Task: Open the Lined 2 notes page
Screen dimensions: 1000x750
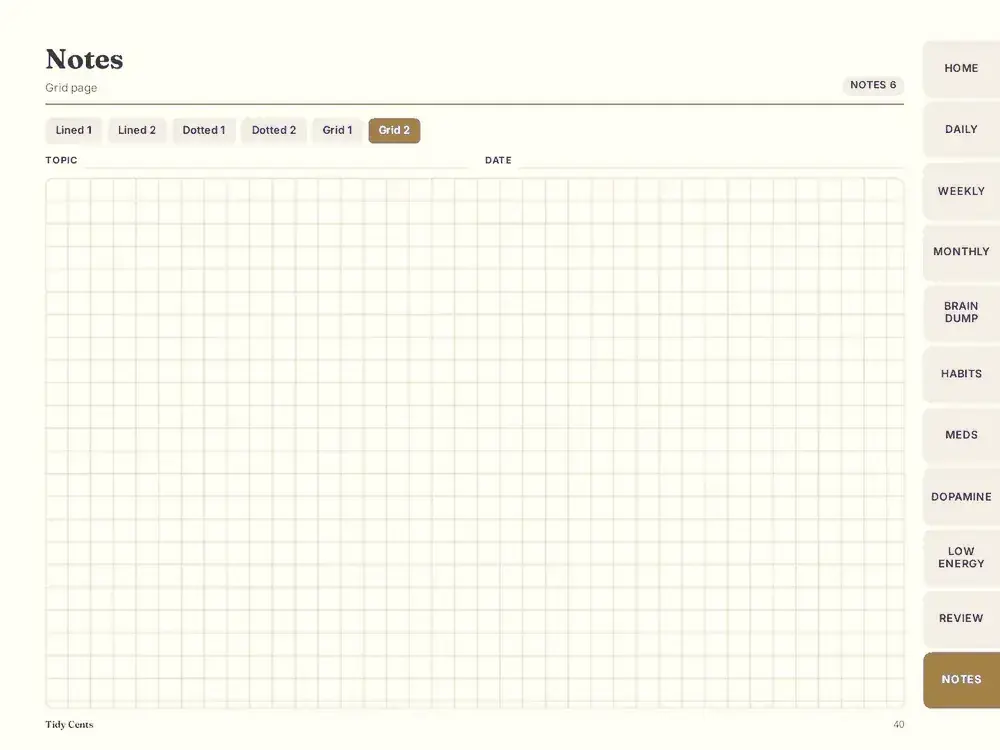Action: pos(136,130)
